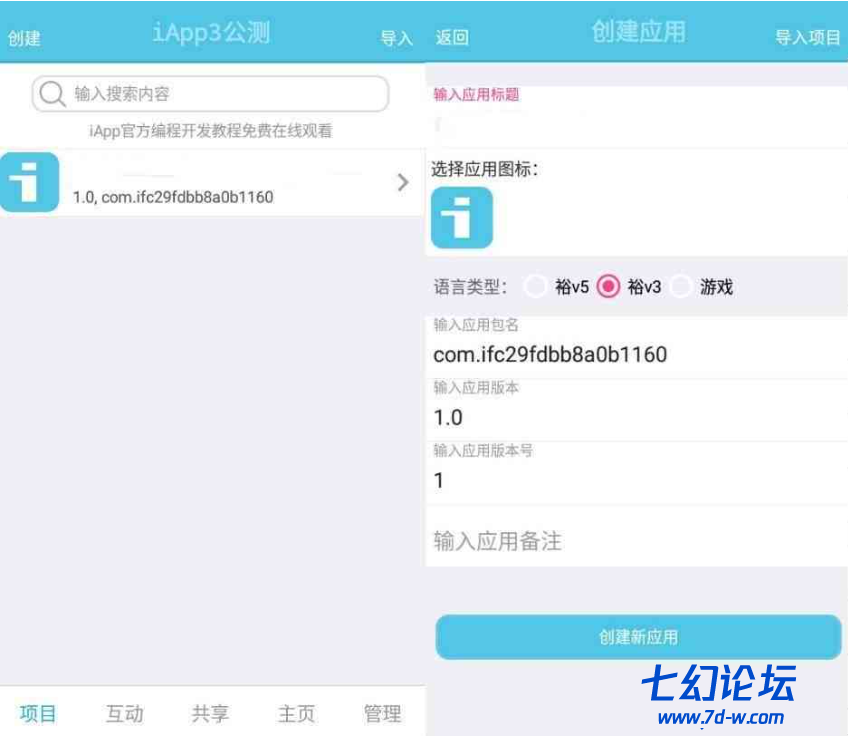Click the search magnifier icon
Image resolution: width=848 pixels, height=738 pixels.
tap(52, 94)
